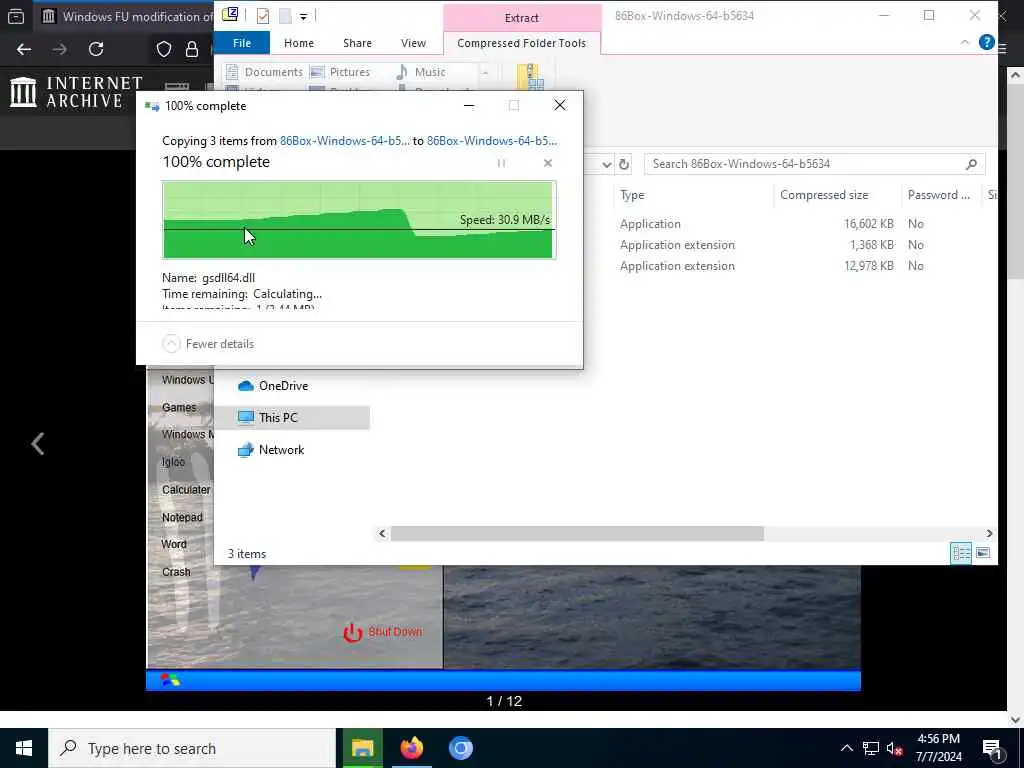
Task: Open the Explorer help question mark icon
Action: tap(986, 42)
